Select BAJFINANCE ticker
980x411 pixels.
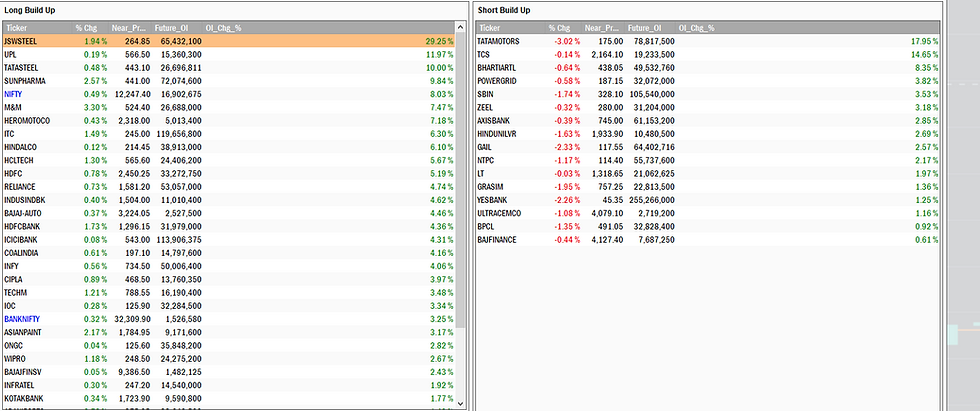point(496,239)
